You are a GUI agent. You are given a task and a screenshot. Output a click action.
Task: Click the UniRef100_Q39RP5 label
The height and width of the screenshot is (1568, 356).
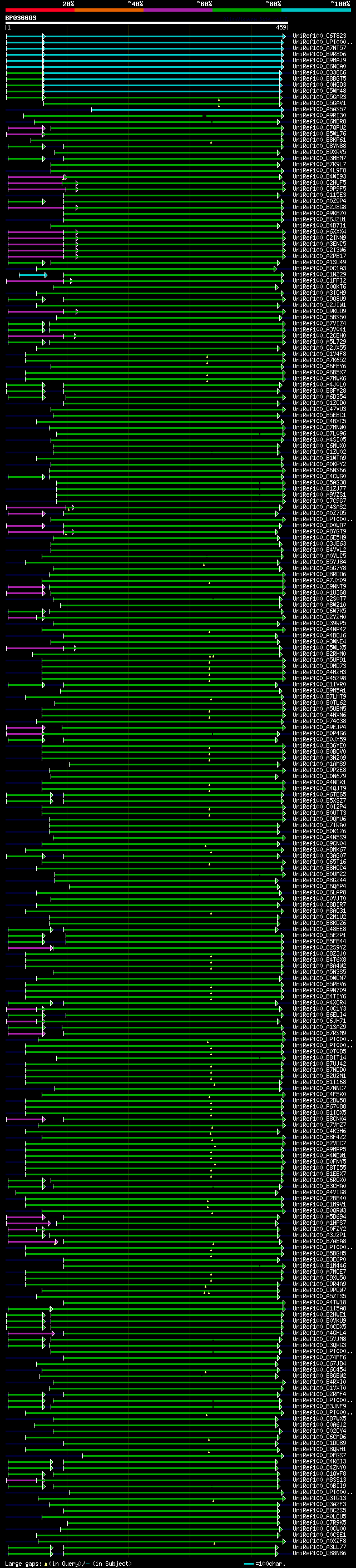[x=319, y=624]
